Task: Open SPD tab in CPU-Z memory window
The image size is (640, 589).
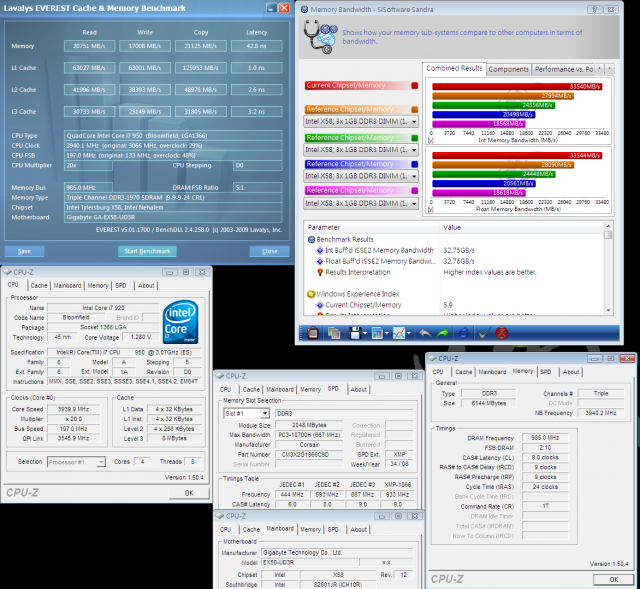Action: tap(545, 372)
